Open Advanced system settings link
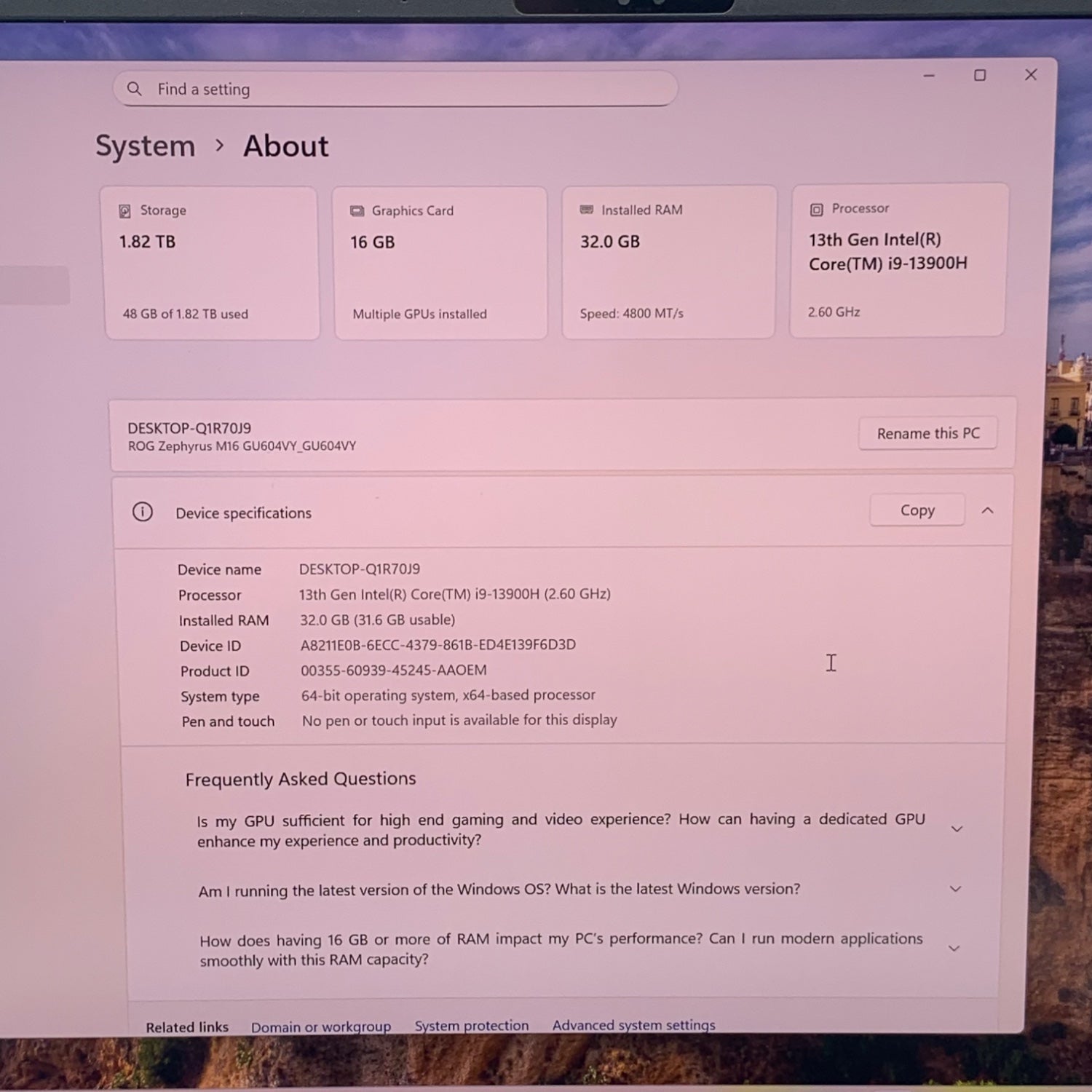The height and width of the screenshot is (1092, 1092). click(633, 1025)
